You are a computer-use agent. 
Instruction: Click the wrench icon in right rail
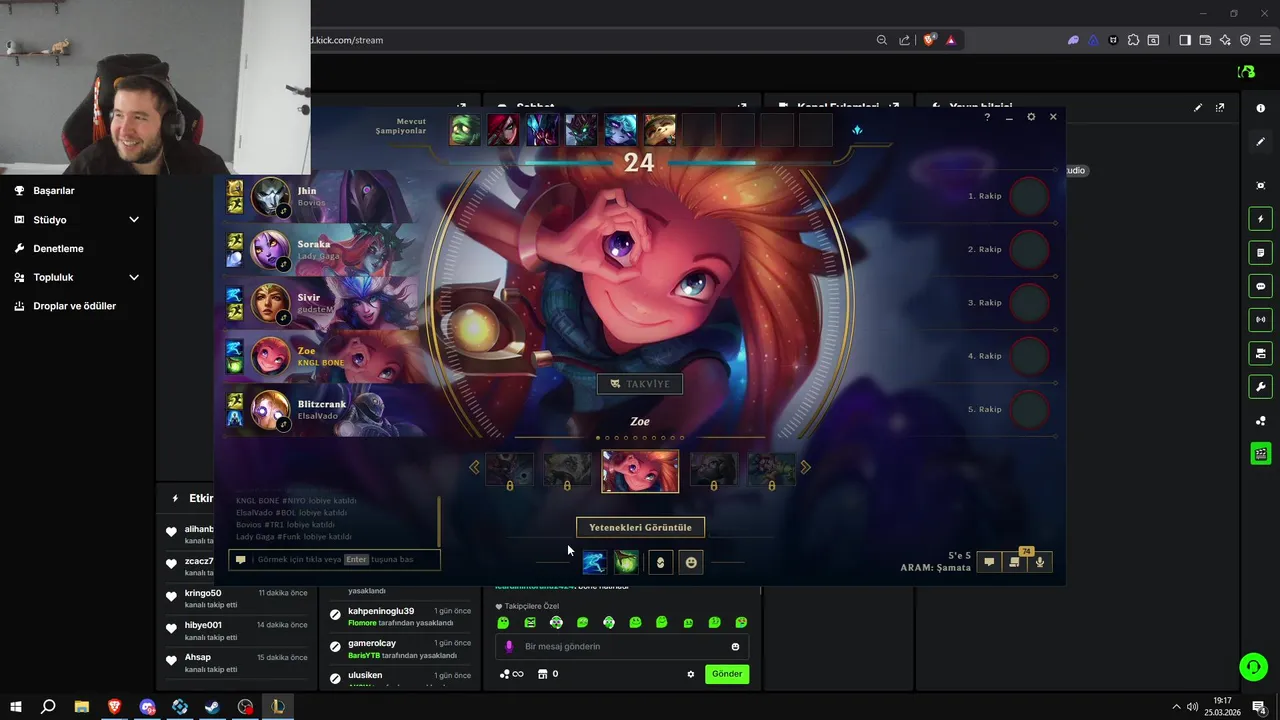(x=1261, y=387)
